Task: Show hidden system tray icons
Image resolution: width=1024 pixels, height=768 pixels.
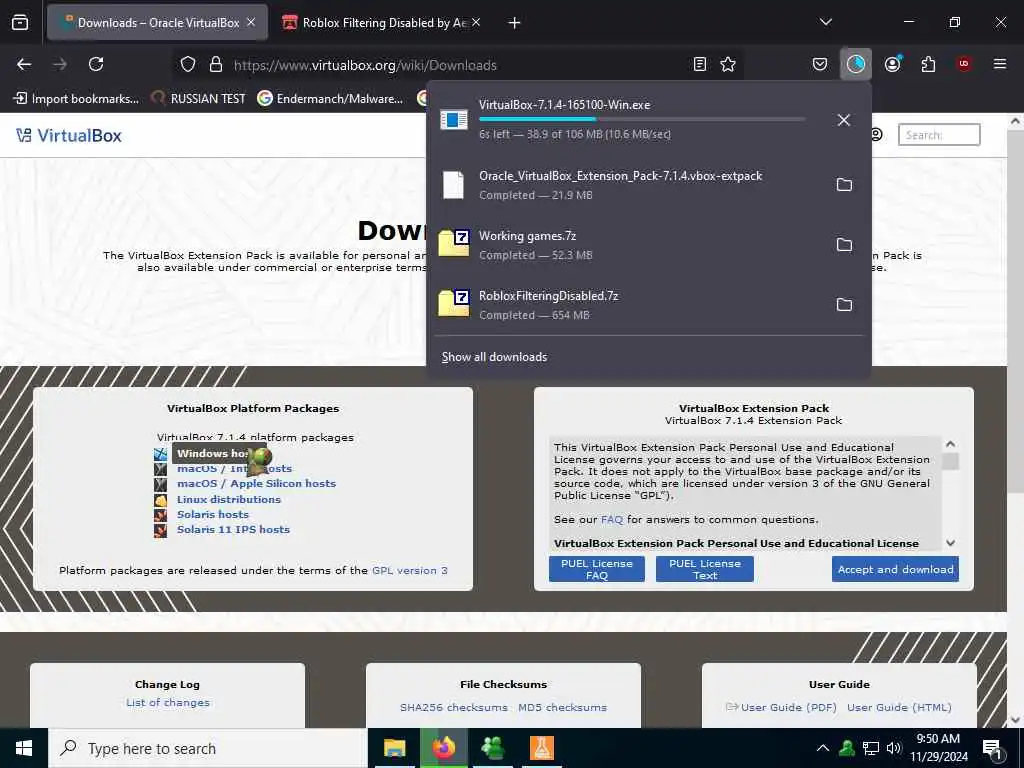Action: (823, 748)
